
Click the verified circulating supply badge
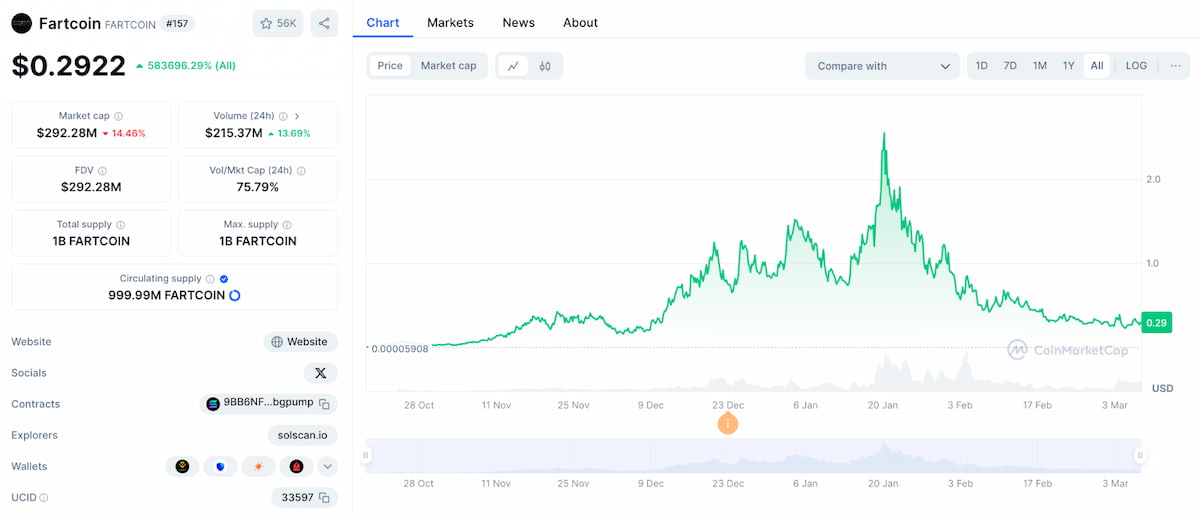pos(224,279)
